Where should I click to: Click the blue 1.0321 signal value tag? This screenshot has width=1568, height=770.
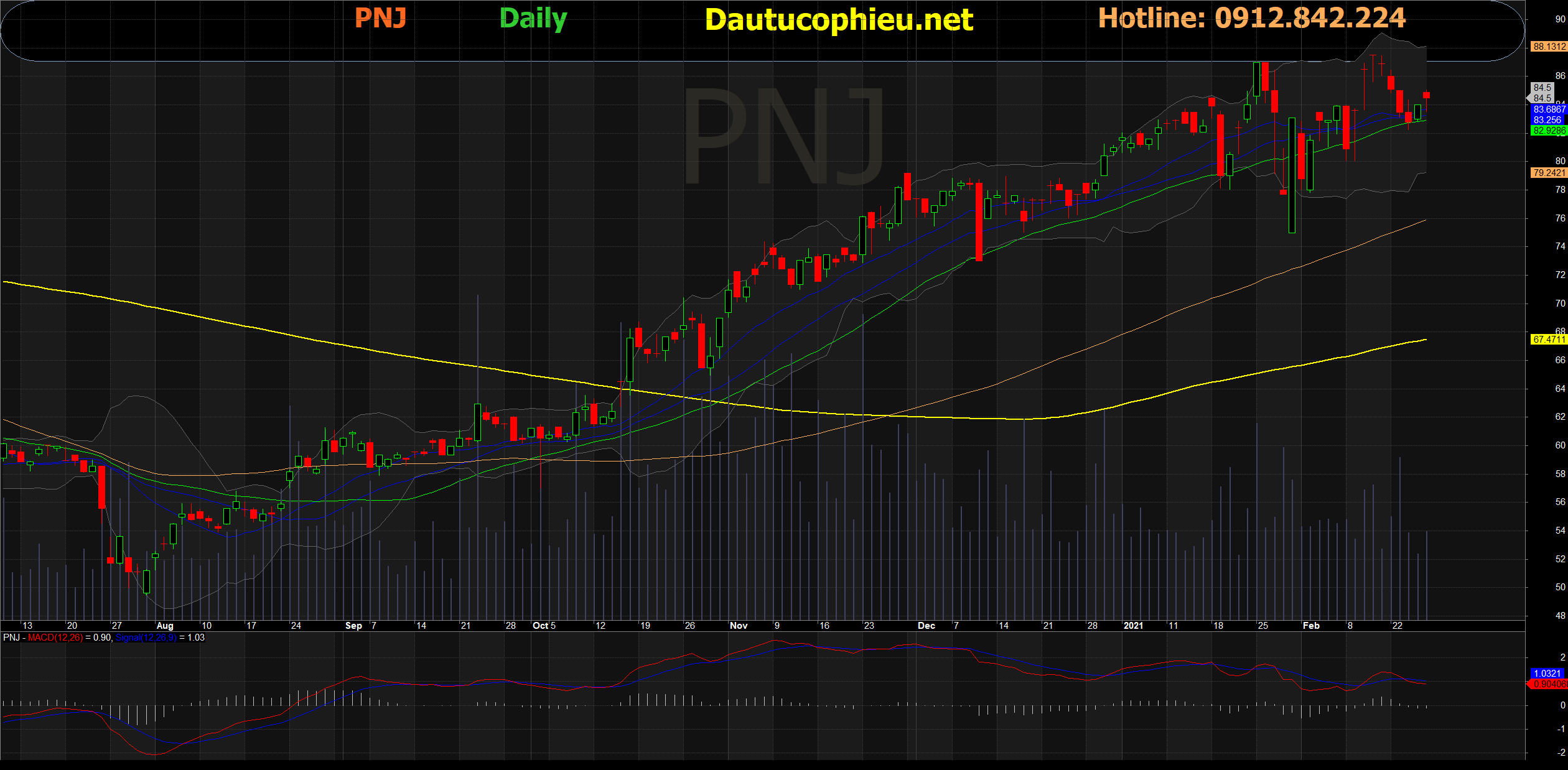tap(1547, 674)
